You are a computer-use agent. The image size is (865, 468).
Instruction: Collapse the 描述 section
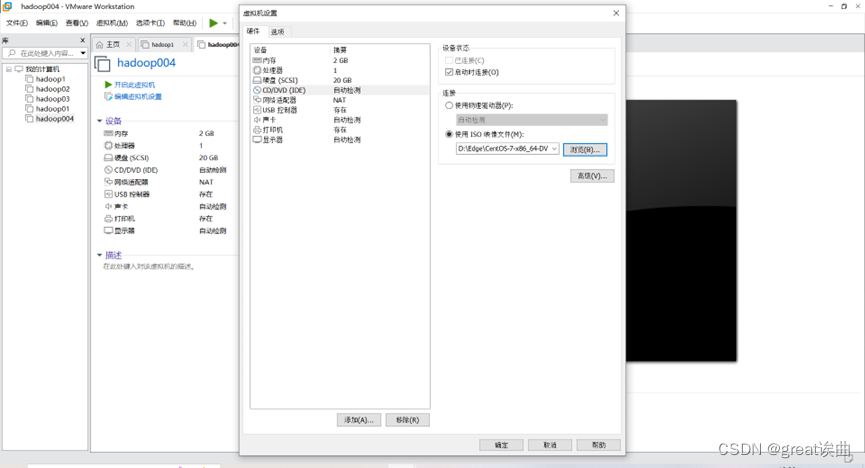point(99,255)
